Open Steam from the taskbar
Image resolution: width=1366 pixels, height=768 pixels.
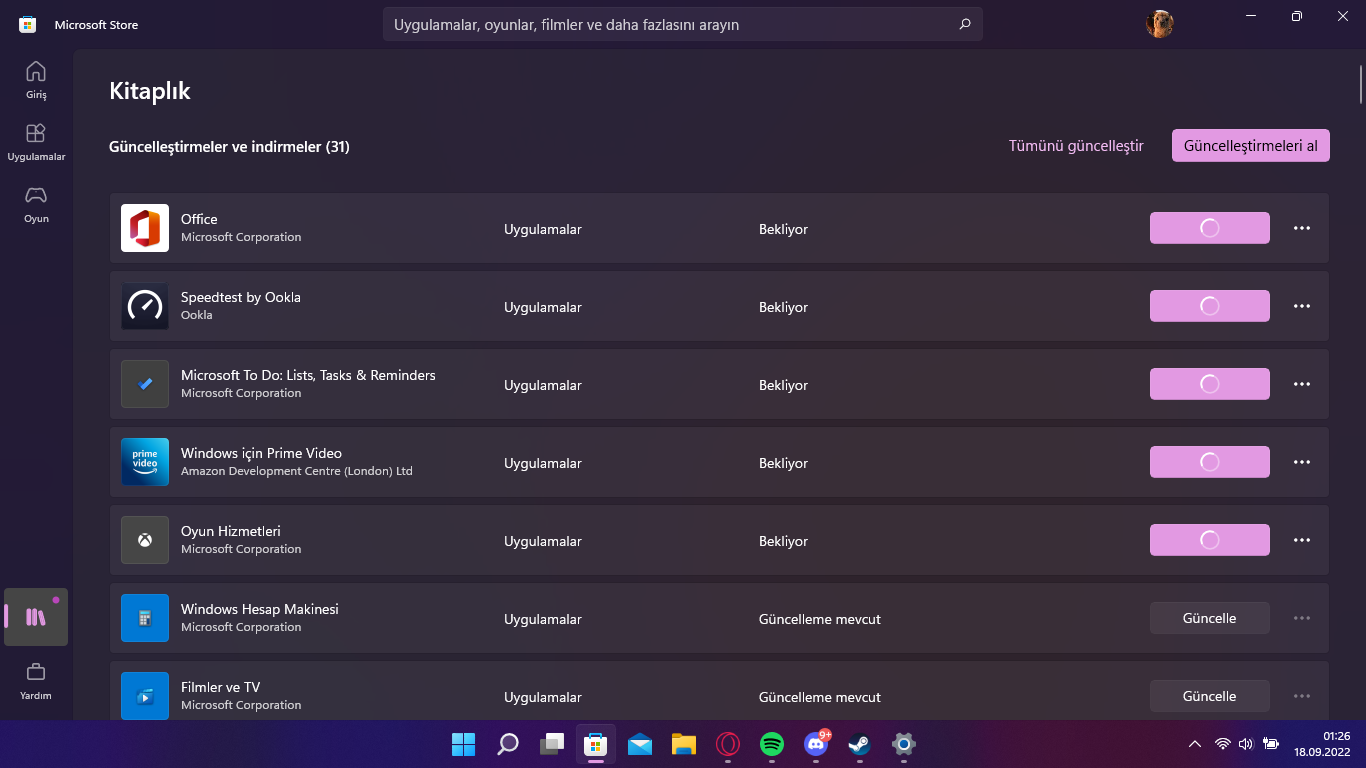pyautogui.click(x=860, y=744)
